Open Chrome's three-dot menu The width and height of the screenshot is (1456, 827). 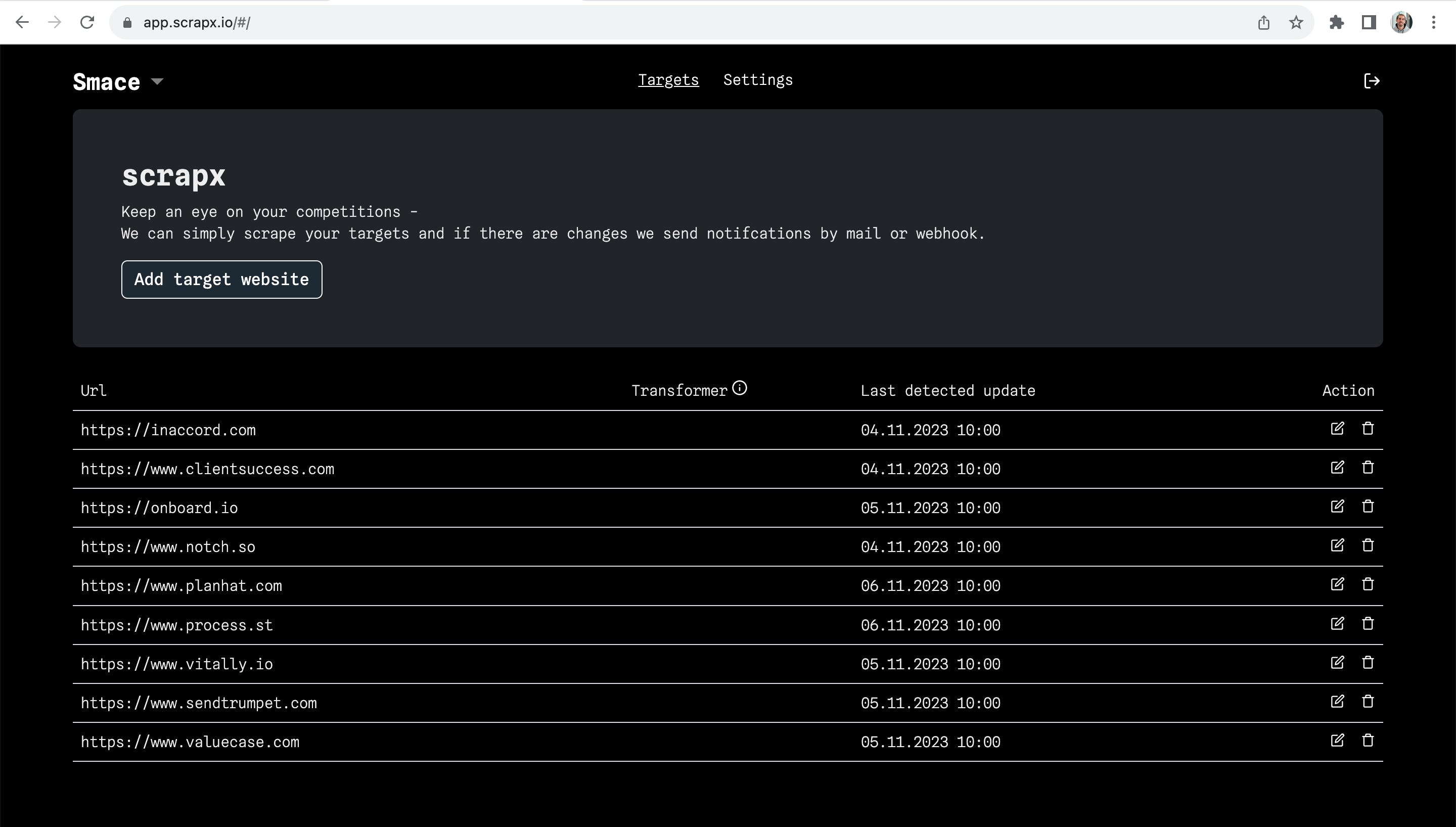point(1433,23)
